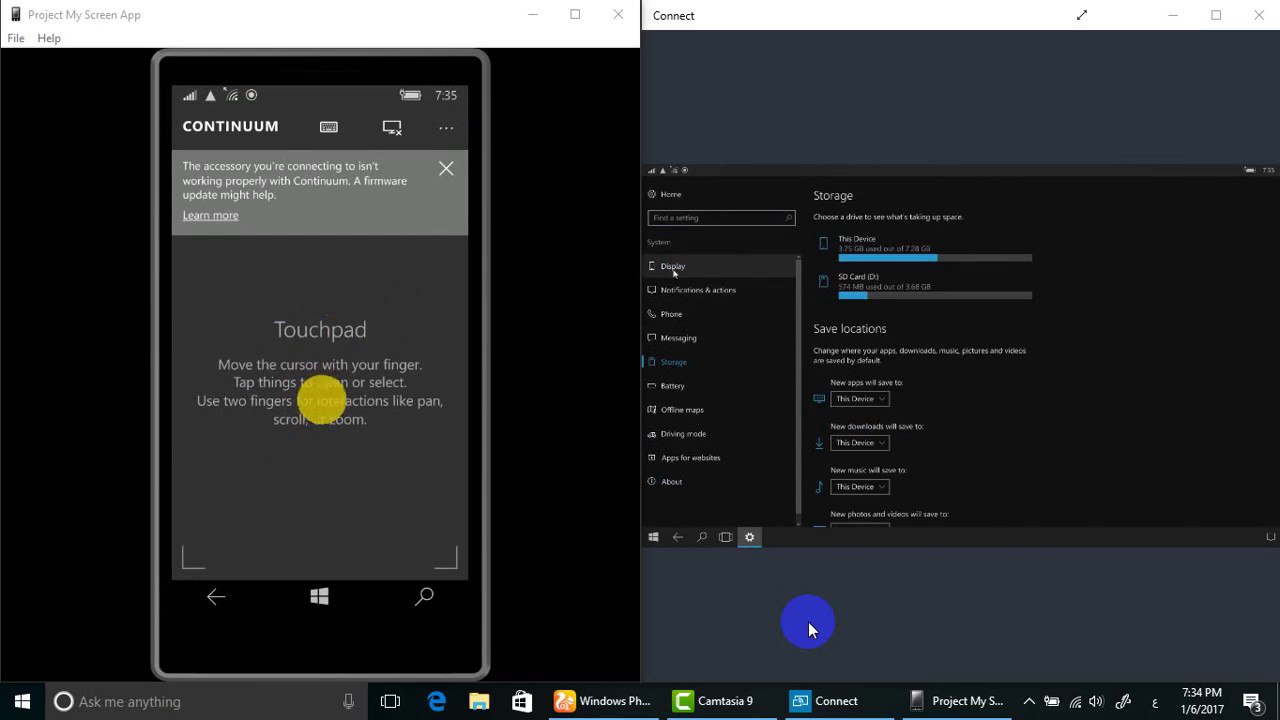Click the Continuum notification icon at taskbar right
This screenshot has width=1280, height=720.
coord(1271,537)
